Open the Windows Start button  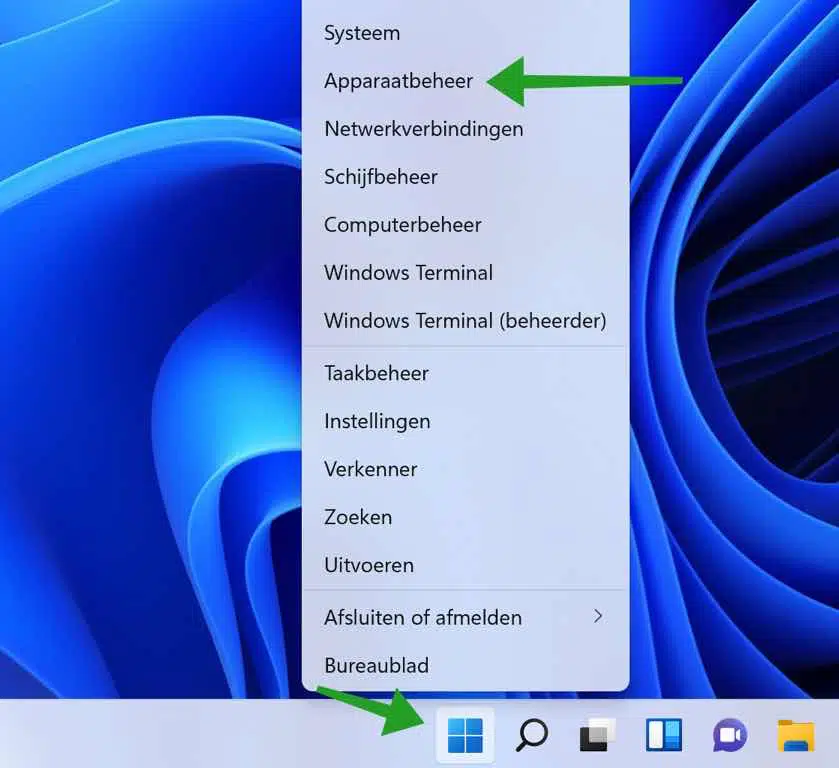(x=465, y=735)
